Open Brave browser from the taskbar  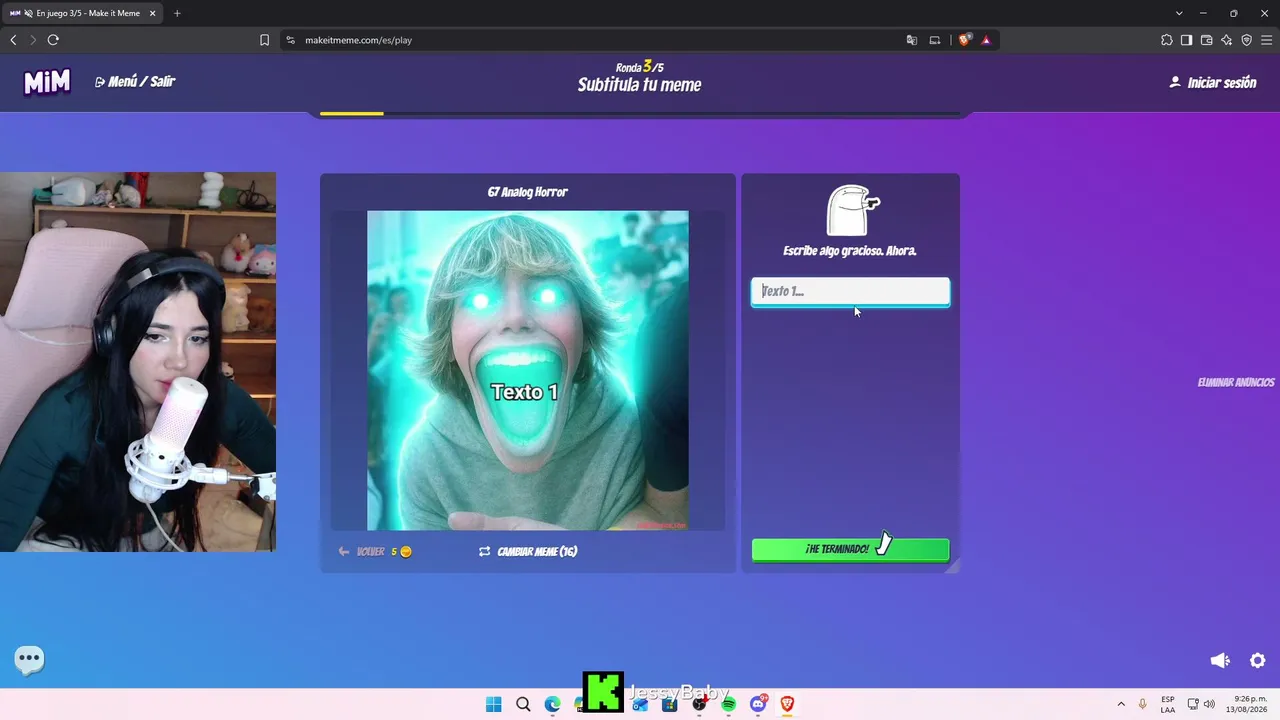787,704
